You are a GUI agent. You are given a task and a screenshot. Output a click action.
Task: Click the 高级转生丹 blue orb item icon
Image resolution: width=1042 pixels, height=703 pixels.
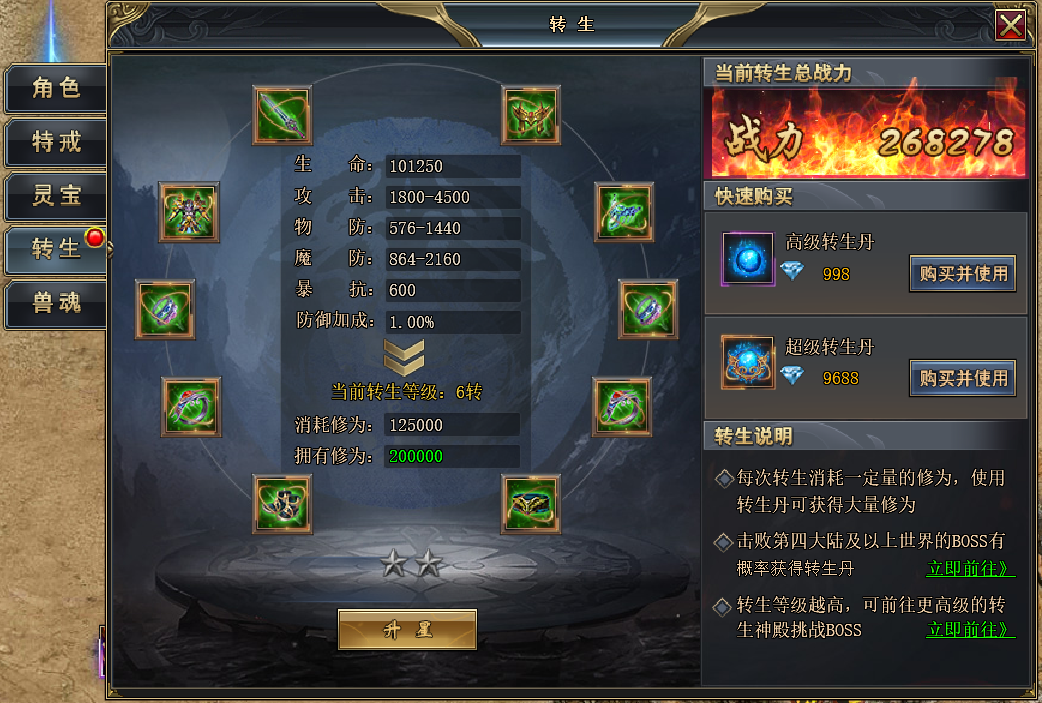(748, 258)
